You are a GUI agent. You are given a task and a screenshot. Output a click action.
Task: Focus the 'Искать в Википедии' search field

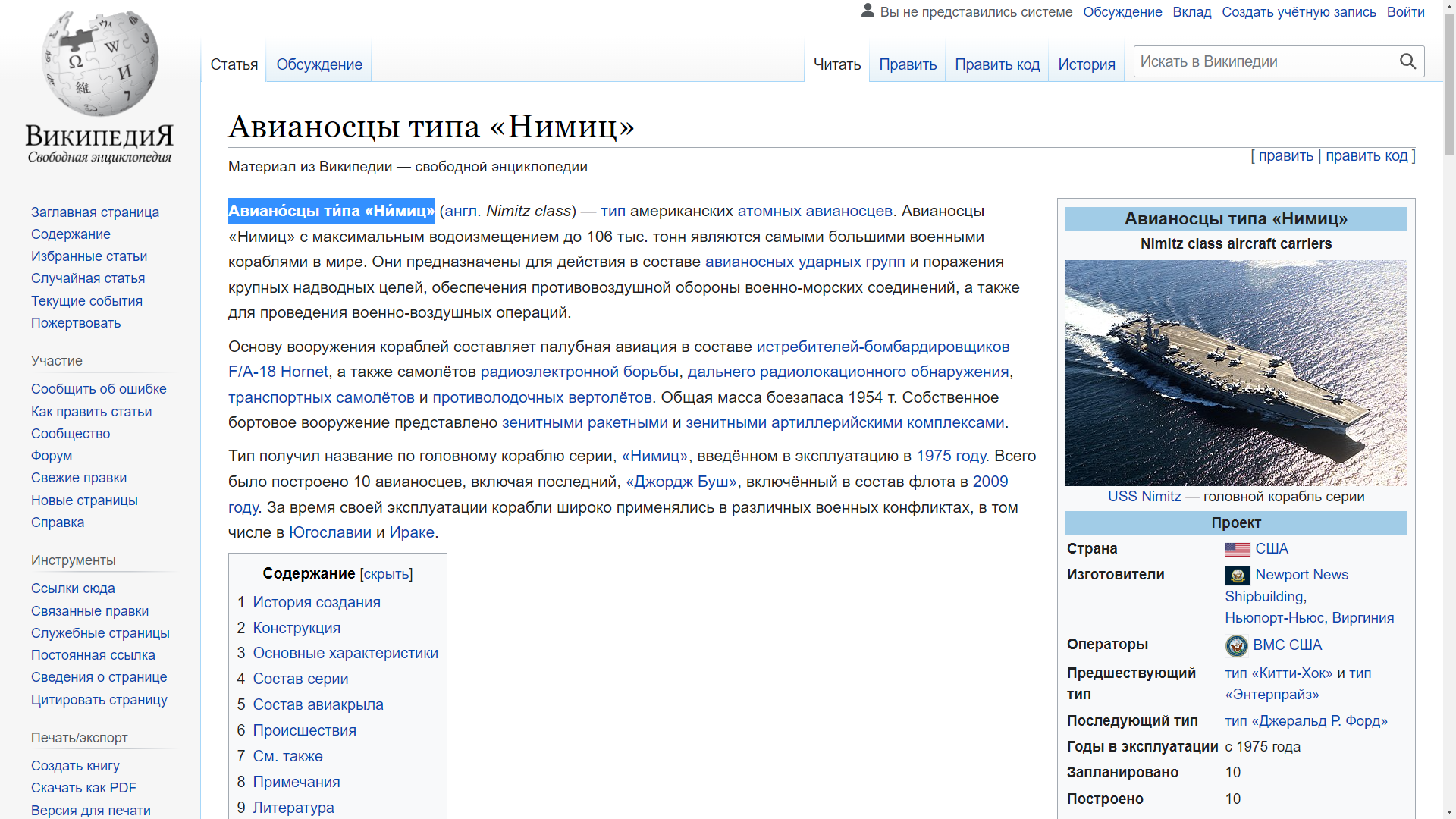pyautogui.click(x=1266, y=61)
